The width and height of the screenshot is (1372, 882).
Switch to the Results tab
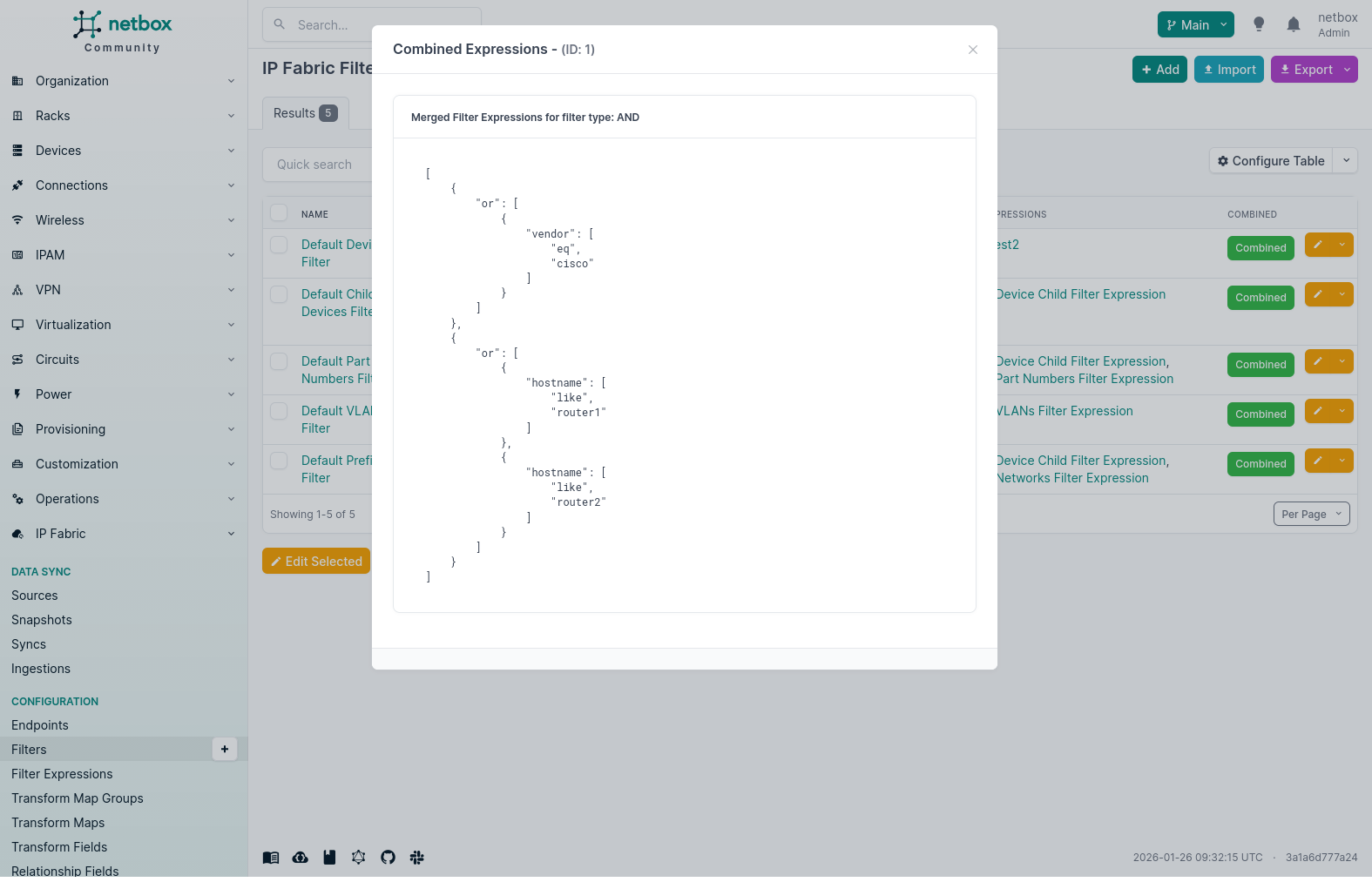point(305,113)
